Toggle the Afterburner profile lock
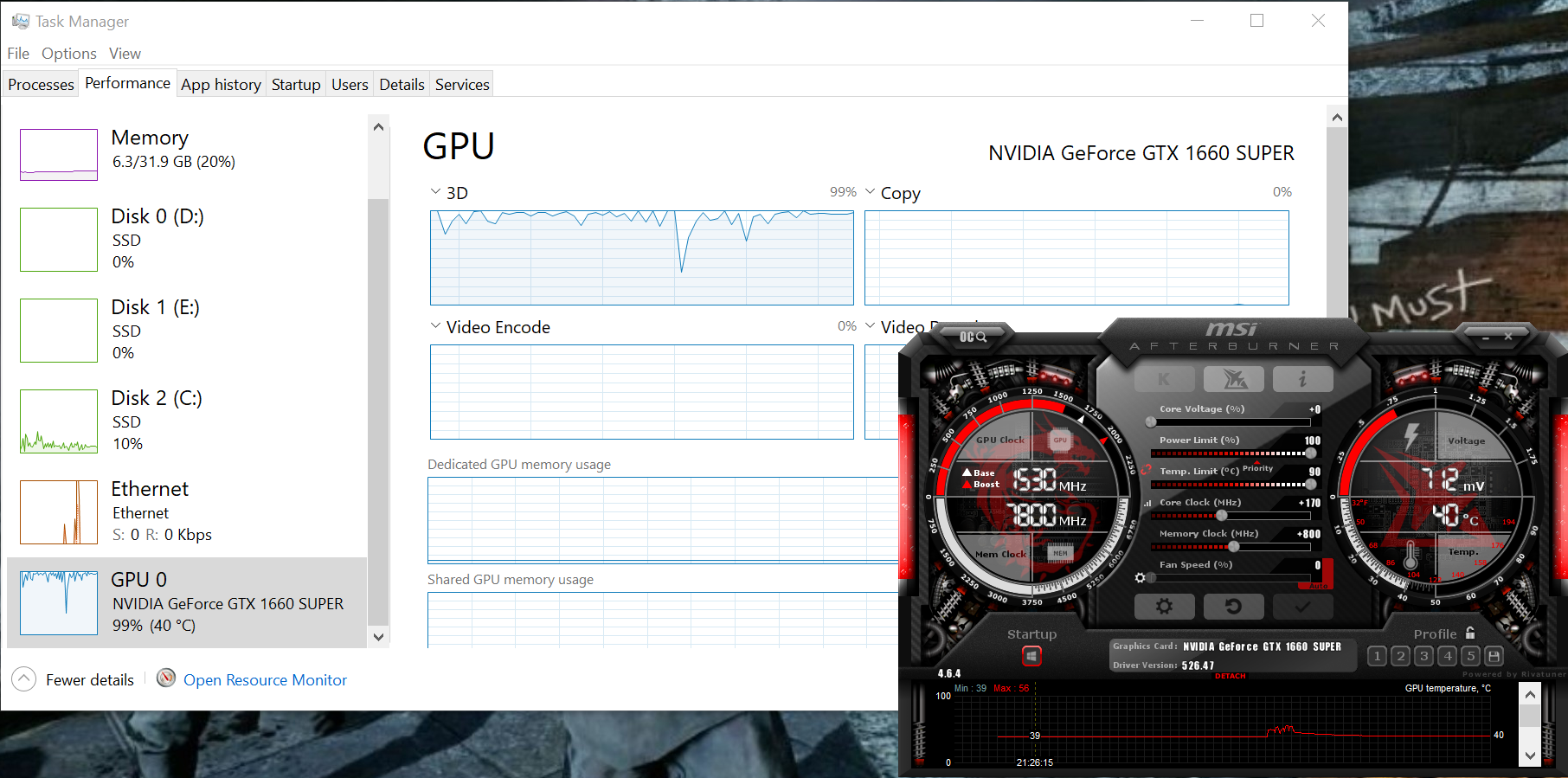The height and width of the screenshot is (778, 1568). click(x=1470, y=633)
